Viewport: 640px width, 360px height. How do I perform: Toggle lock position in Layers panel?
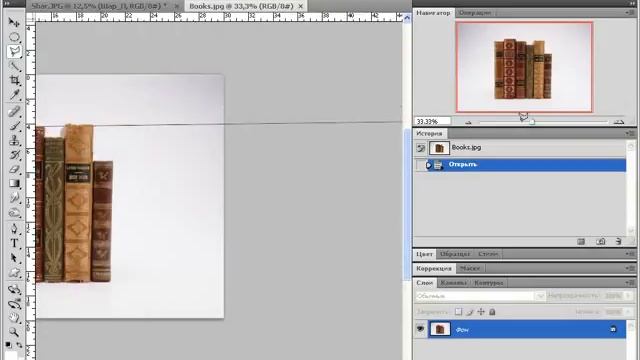pyautogui.click(x=481, y=312)
